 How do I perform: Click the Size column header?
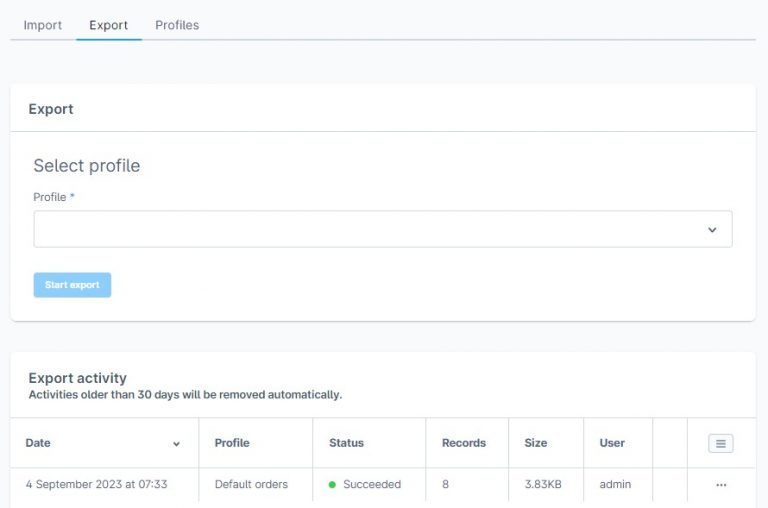[x=536, y=443]
